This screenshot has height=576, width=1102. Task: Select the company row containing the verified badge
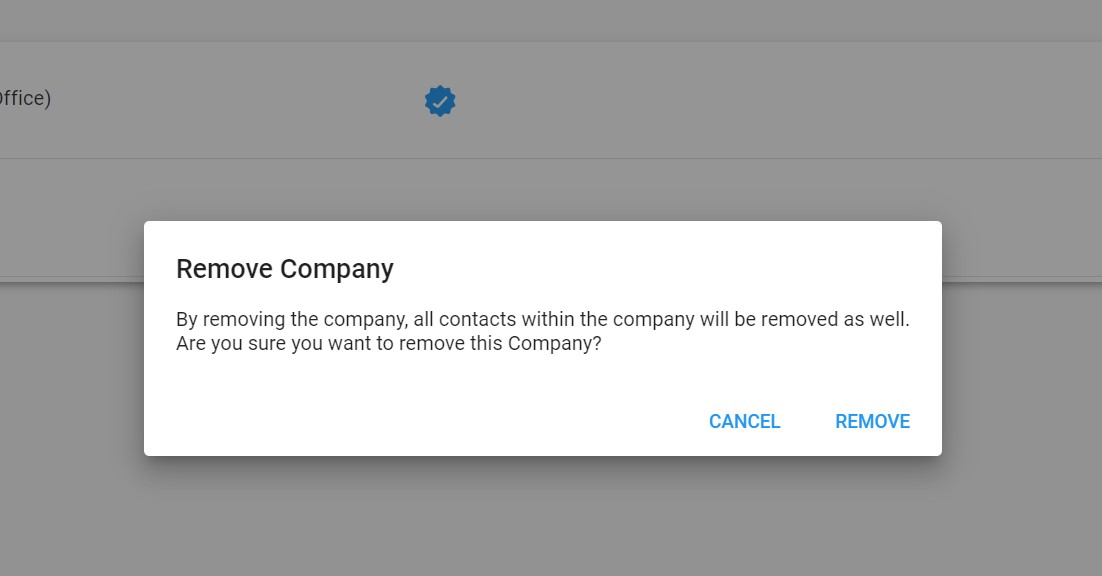click(551, 100)
